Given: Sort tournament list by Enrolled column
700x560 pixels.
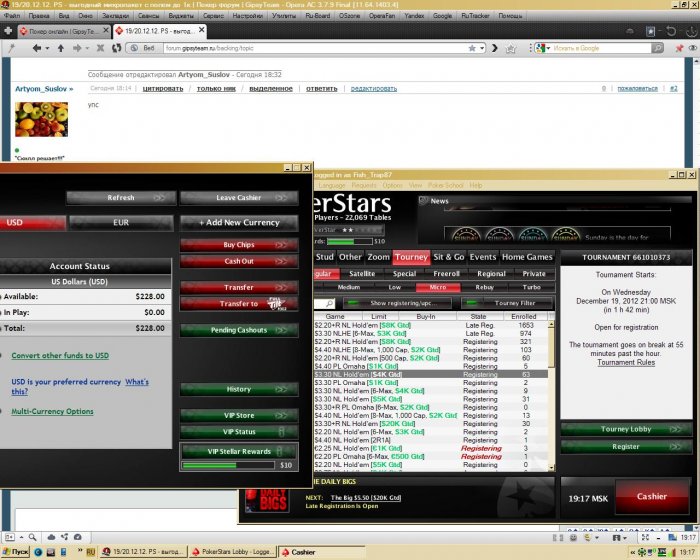Looking at the screenshot, I should [x=523, y=316].
